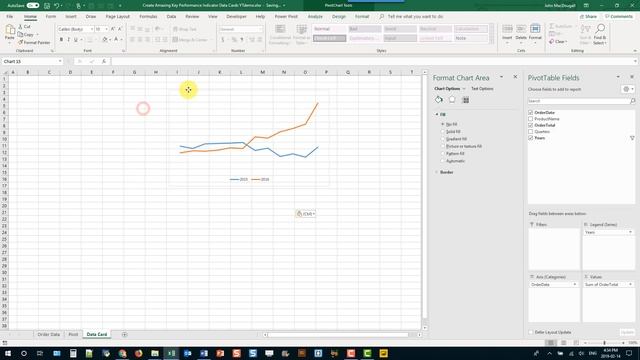Click the Share button

click(588, 17)
